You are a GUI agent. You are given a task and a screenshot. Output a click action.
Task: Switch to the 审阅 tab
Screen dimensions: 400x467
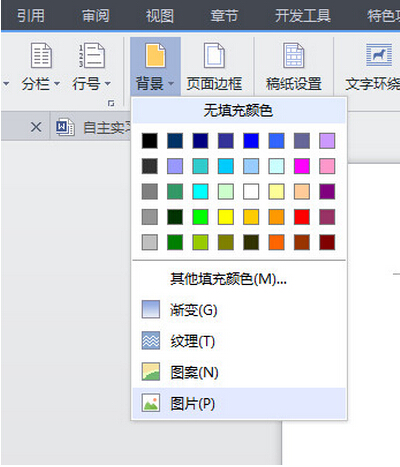pyautogui.click(x=96, y=16)
